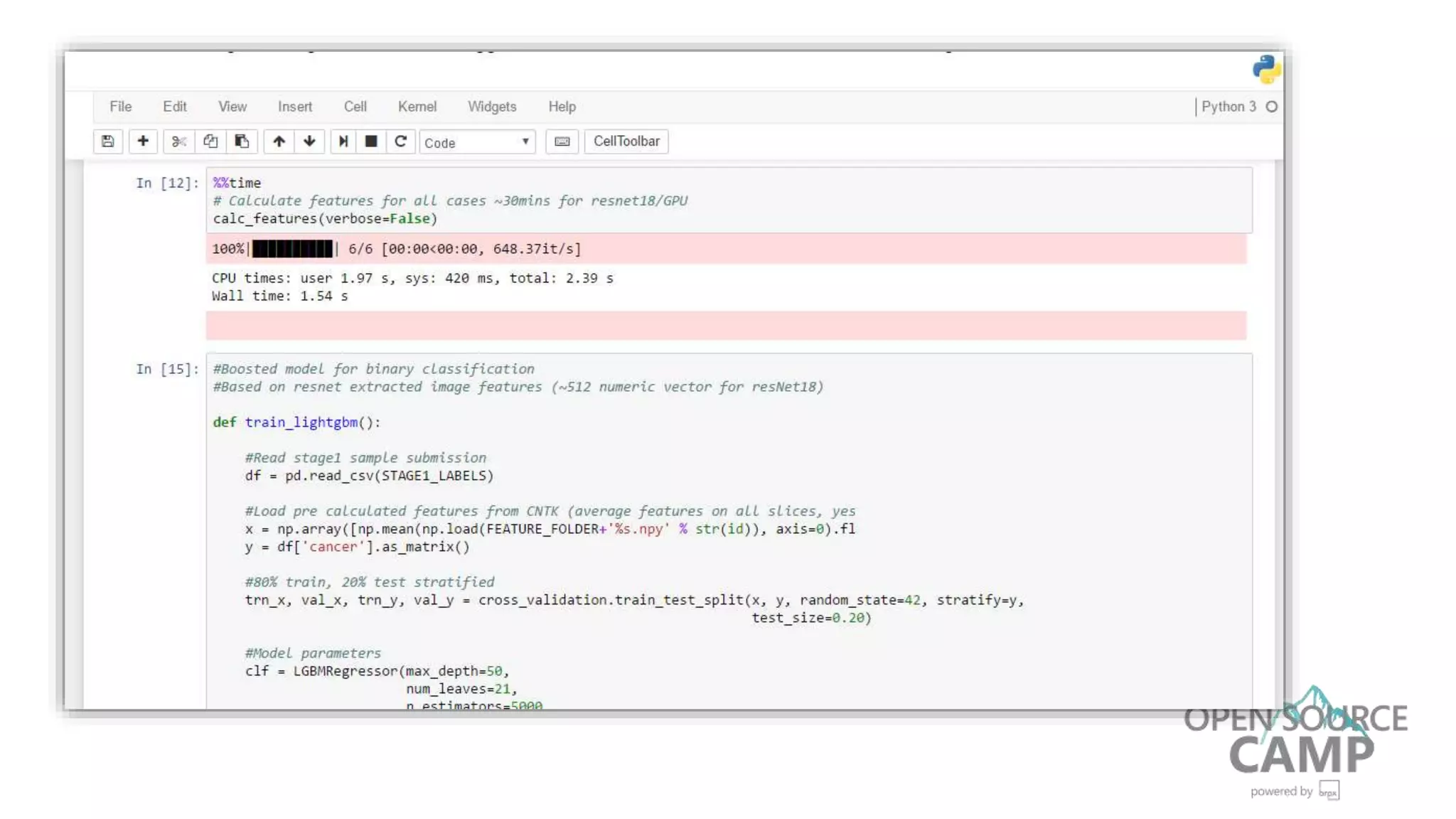The image size is (1456, 819).
Task: Open the Code cell type dropdown
Action: [x=477, y=142]
